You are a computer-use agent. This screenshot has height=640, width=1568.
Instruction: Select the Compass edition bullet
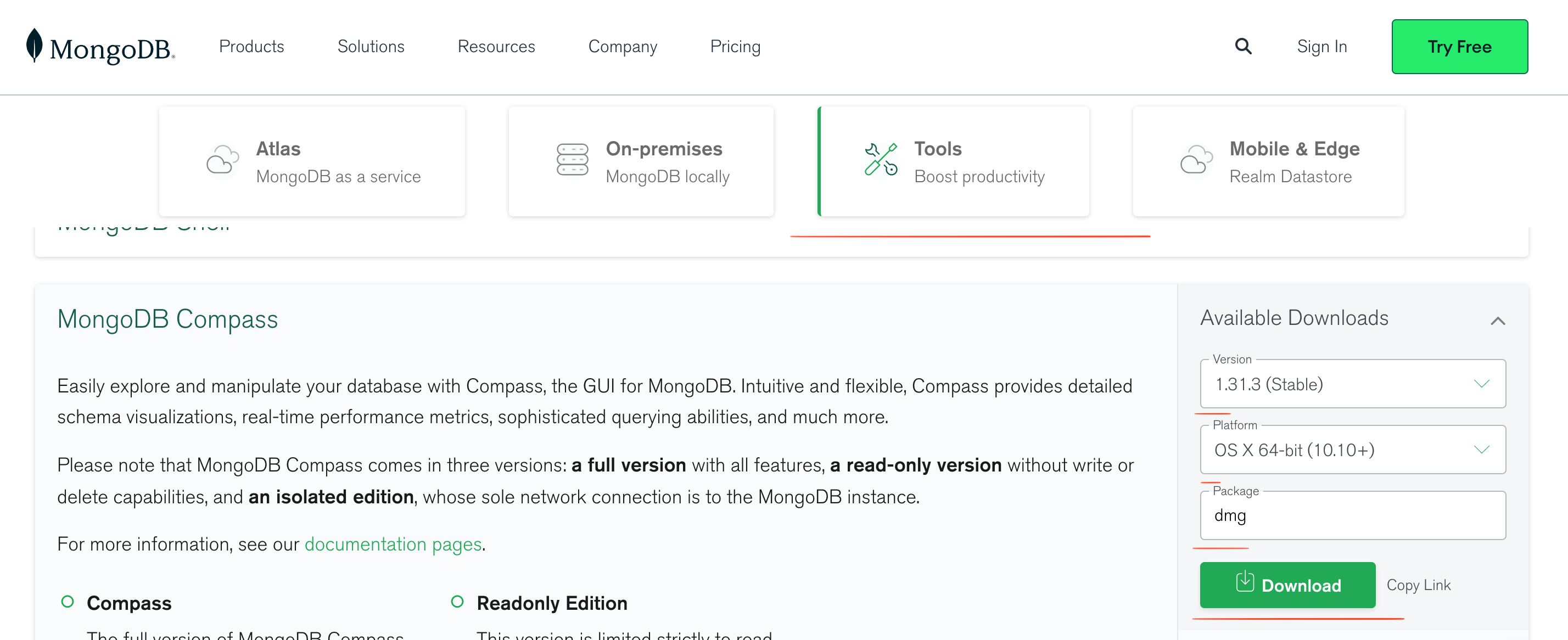click(x=68, y=602)
